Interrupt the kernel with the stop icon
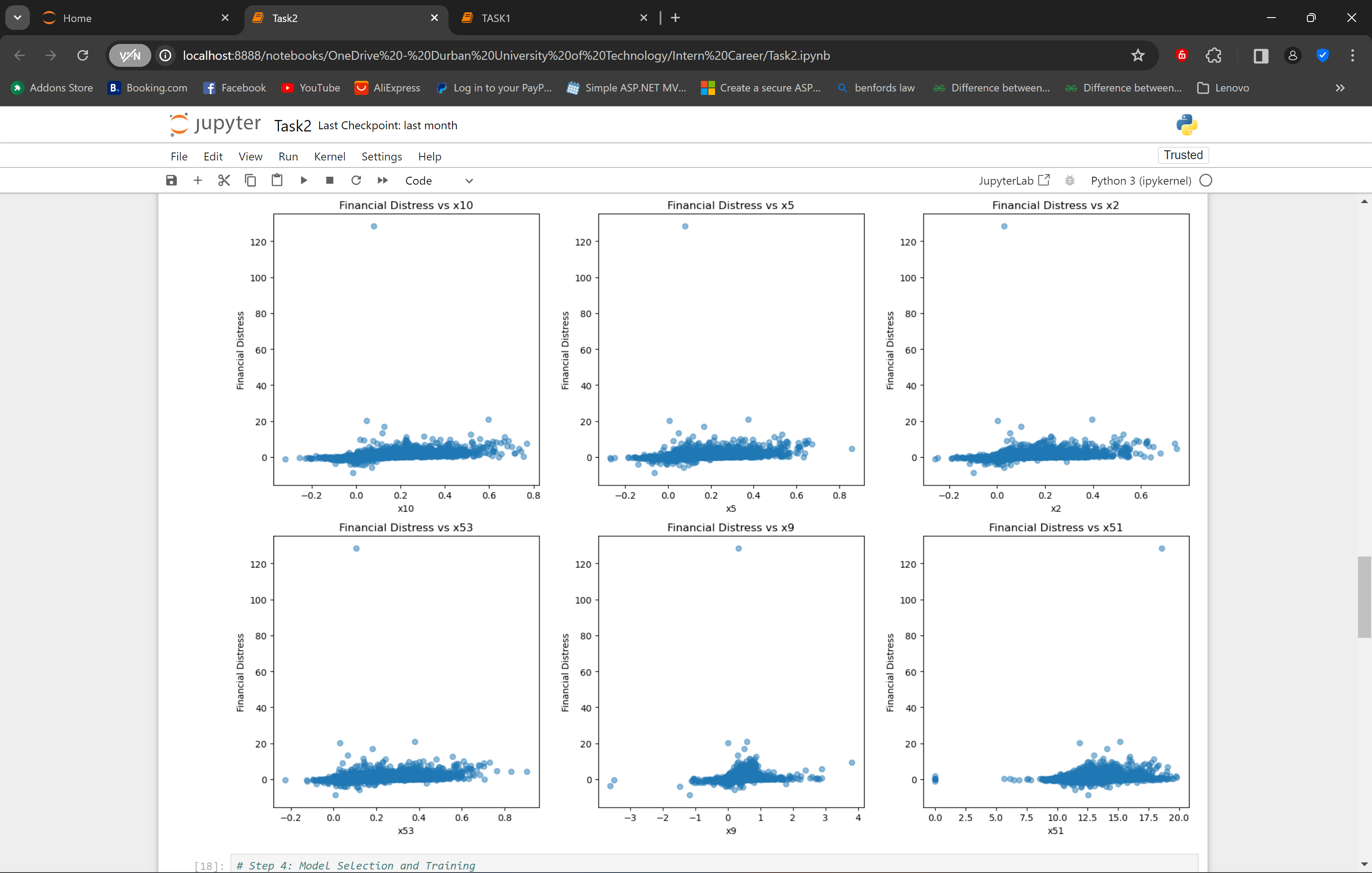 click(x=329, y=181)
